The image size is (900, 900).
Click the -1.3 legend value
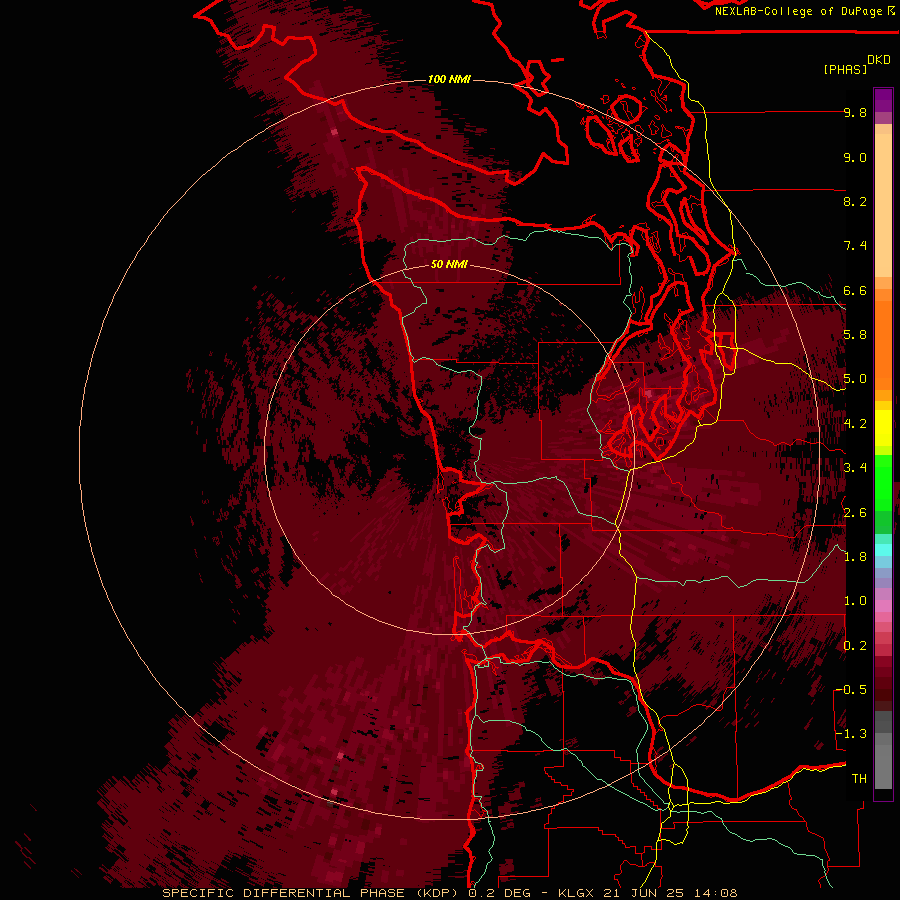[851, 734]
